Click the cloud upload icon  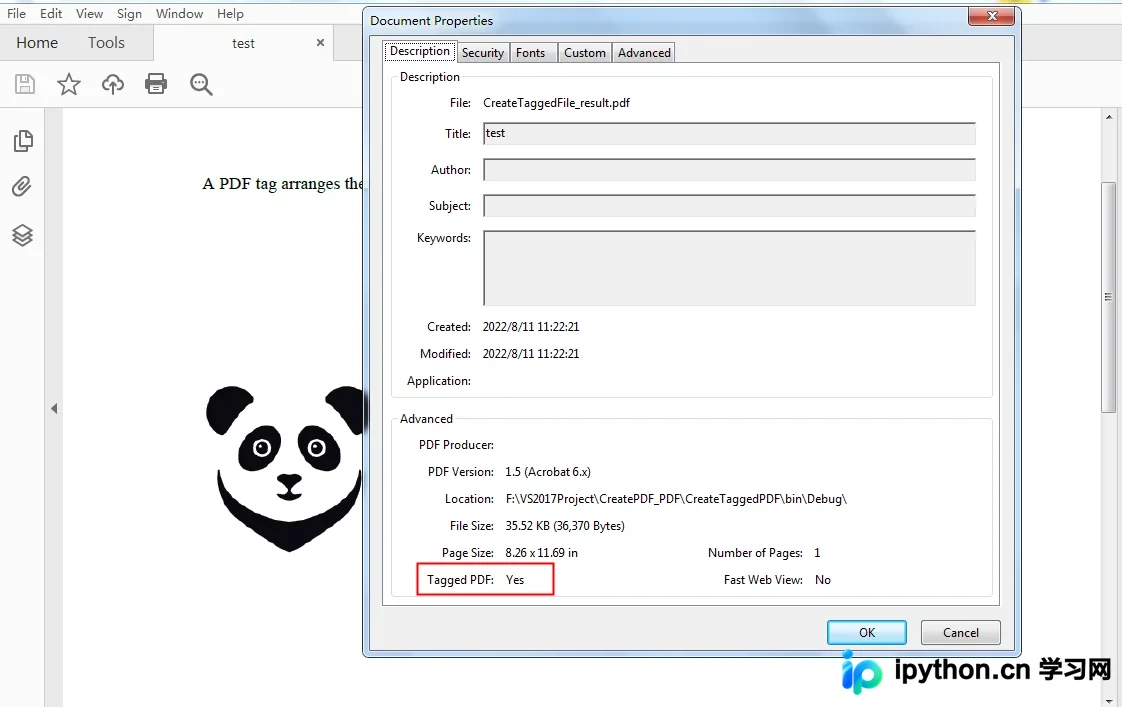coord(112,84)
